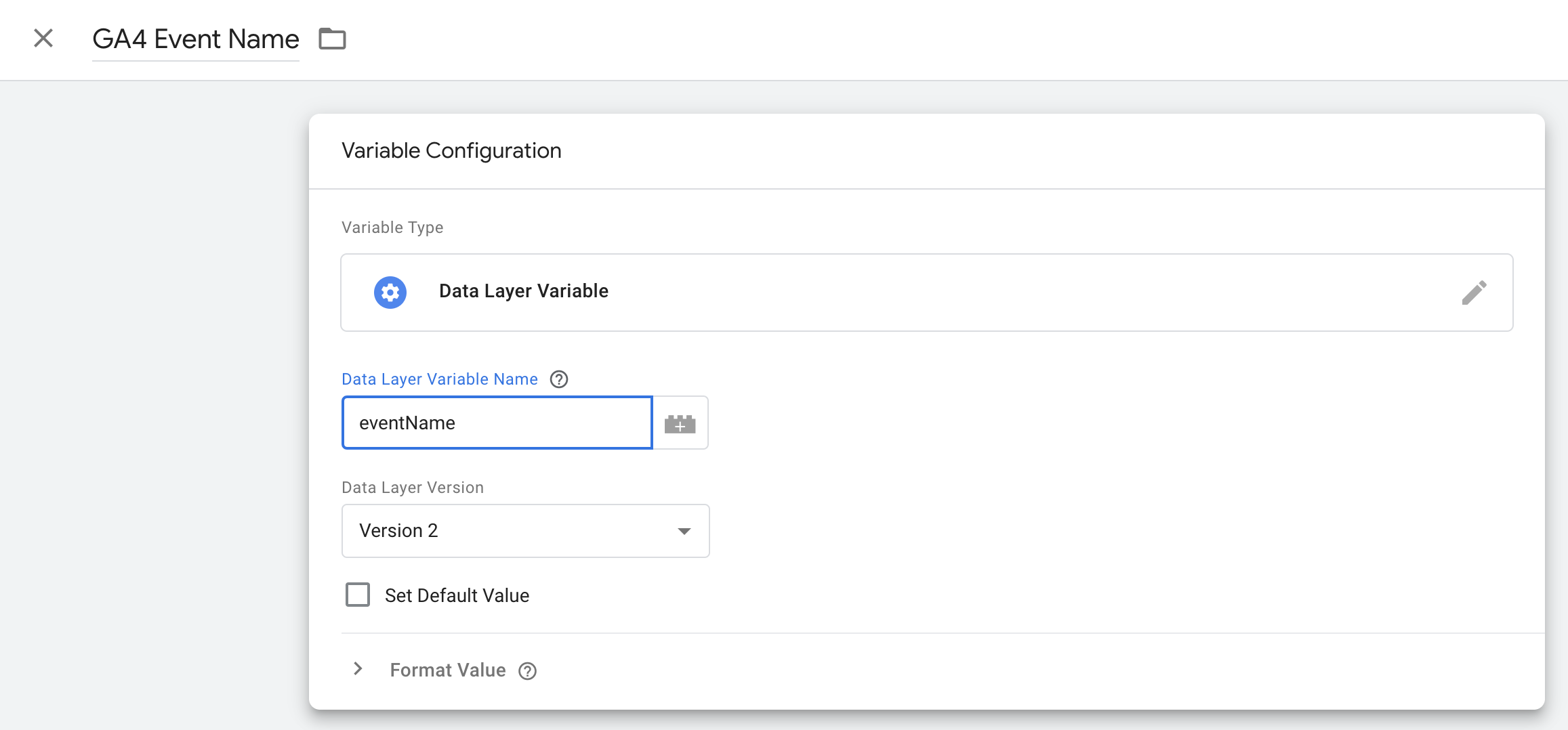Click the pencil icon to edit variable type
The width and height of the screenshot is (1568, 730).
pos(1474,293)
